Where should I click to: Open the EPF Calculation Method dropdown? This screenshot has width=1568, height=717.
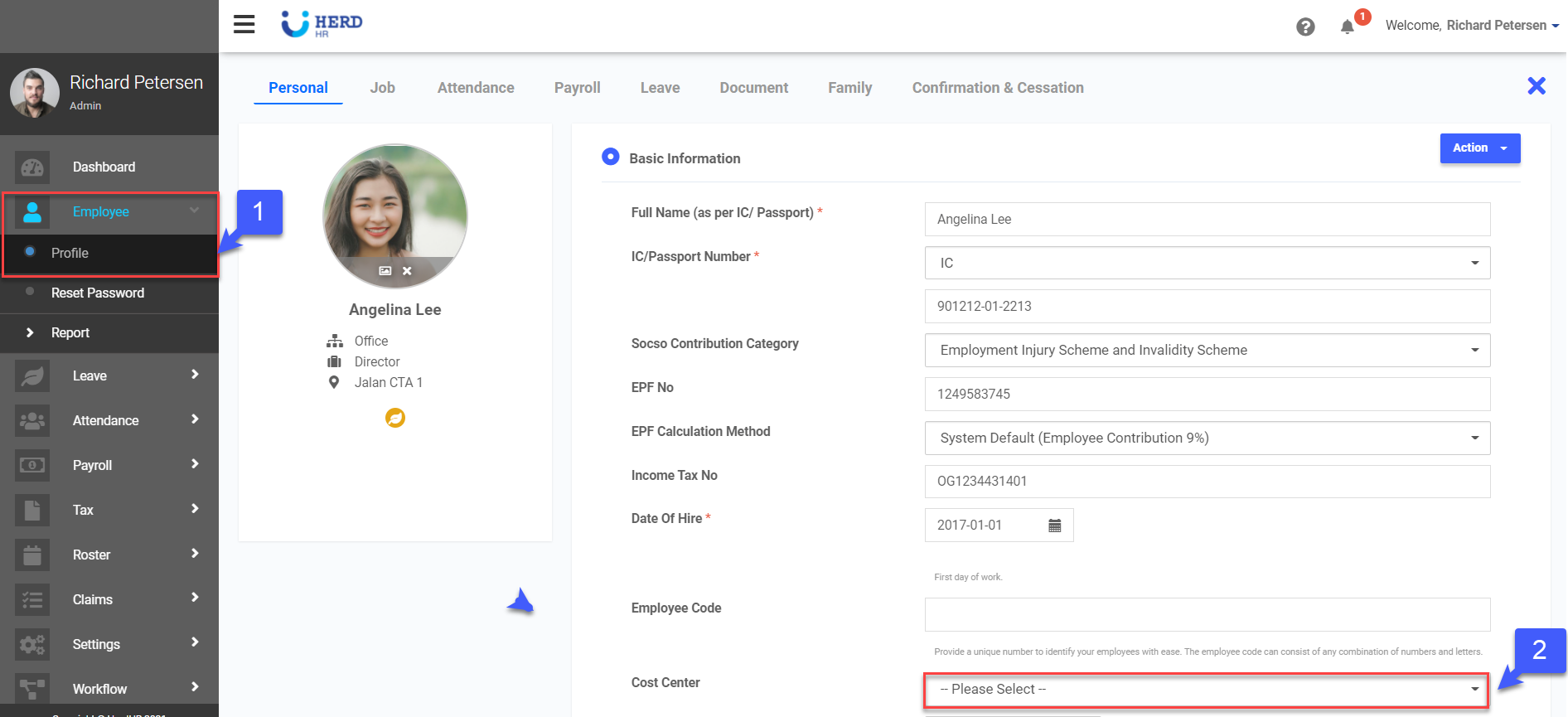click(1207, 438)
